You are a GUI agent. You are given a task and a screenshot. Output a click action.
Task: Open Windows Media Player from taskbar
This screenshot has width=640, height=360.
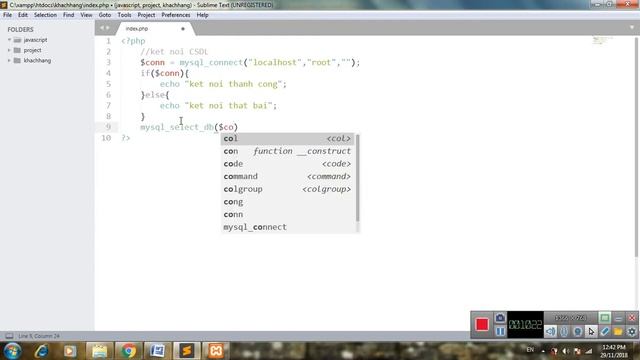70,351
